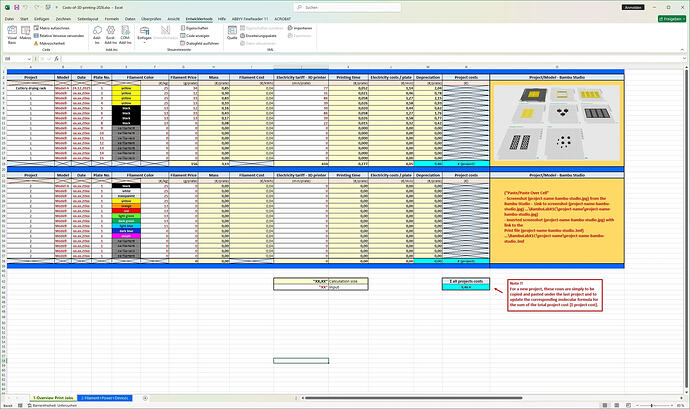Switch to the Formeln ribbon tab

[x=111, y=19]
